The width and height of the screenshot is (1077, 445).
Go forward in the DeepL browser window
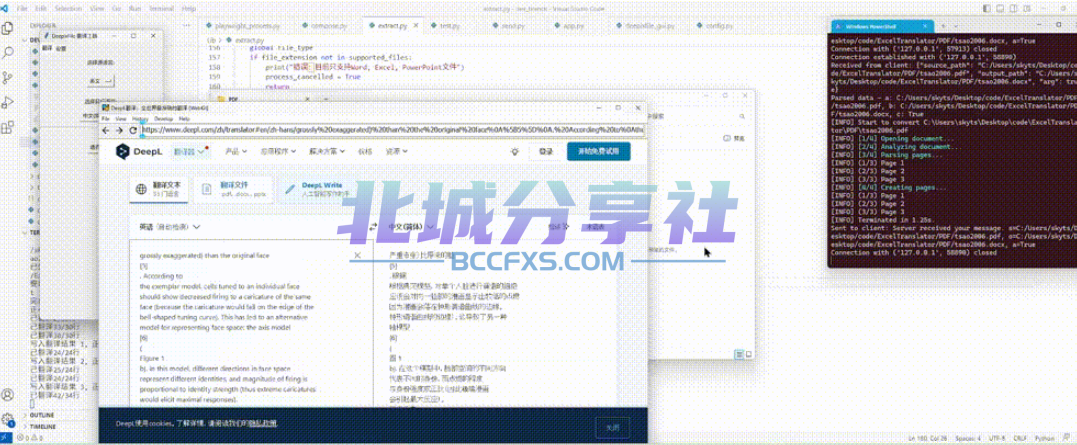(120, 130)
